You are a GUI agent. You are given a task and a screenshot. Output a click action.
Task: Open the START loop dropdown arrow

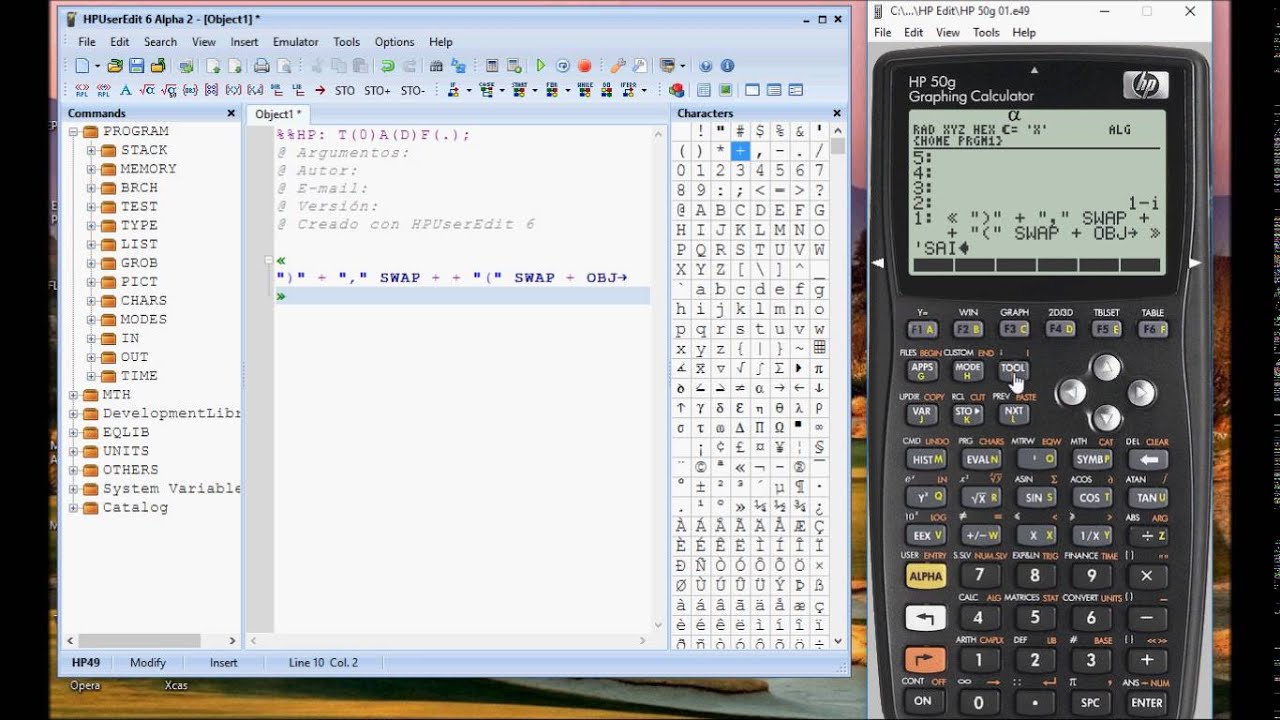pos(535,90)
